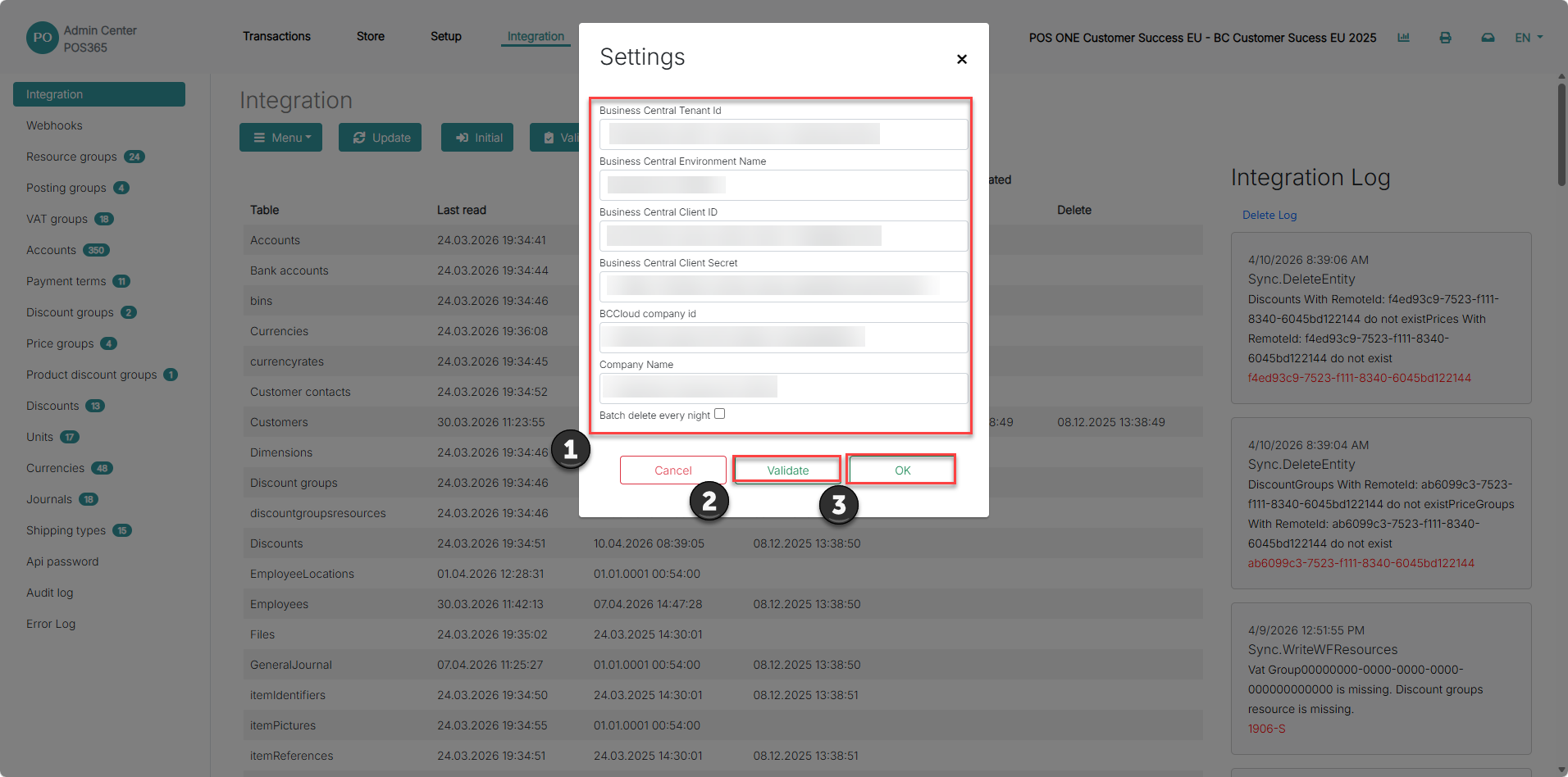1568x777 pixels.
Task: Open Transactions menu
Action: click(x=276, y=36)
